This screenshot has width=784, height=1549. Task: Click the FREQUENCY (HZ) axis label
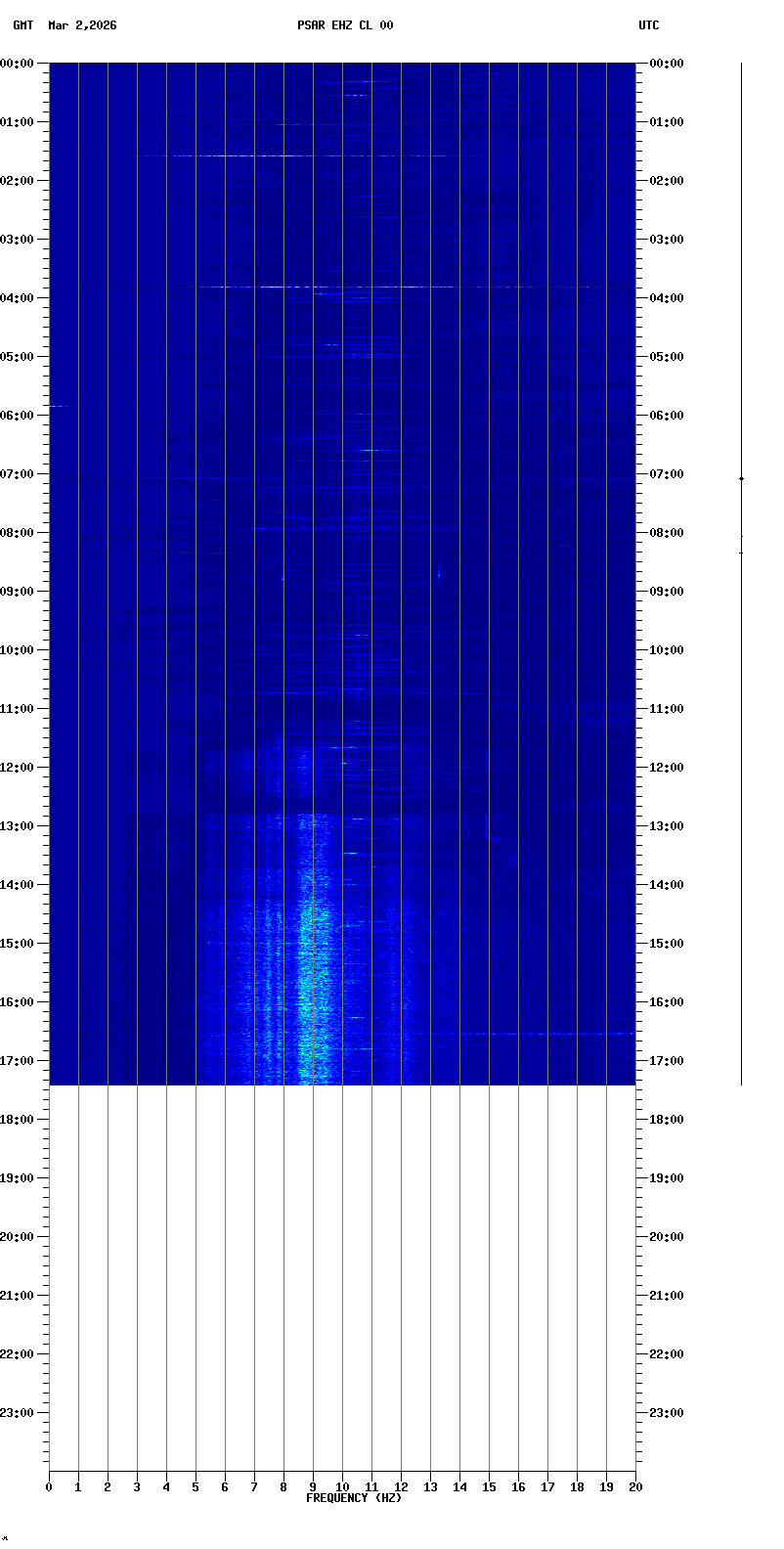coord(353,1498)
